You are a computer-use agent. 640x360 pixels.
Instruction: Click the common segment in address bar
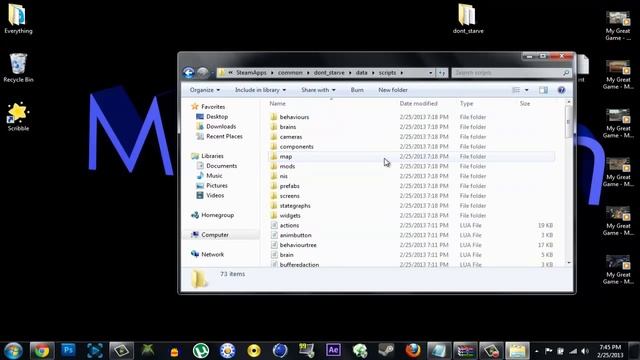coord(291,73)
